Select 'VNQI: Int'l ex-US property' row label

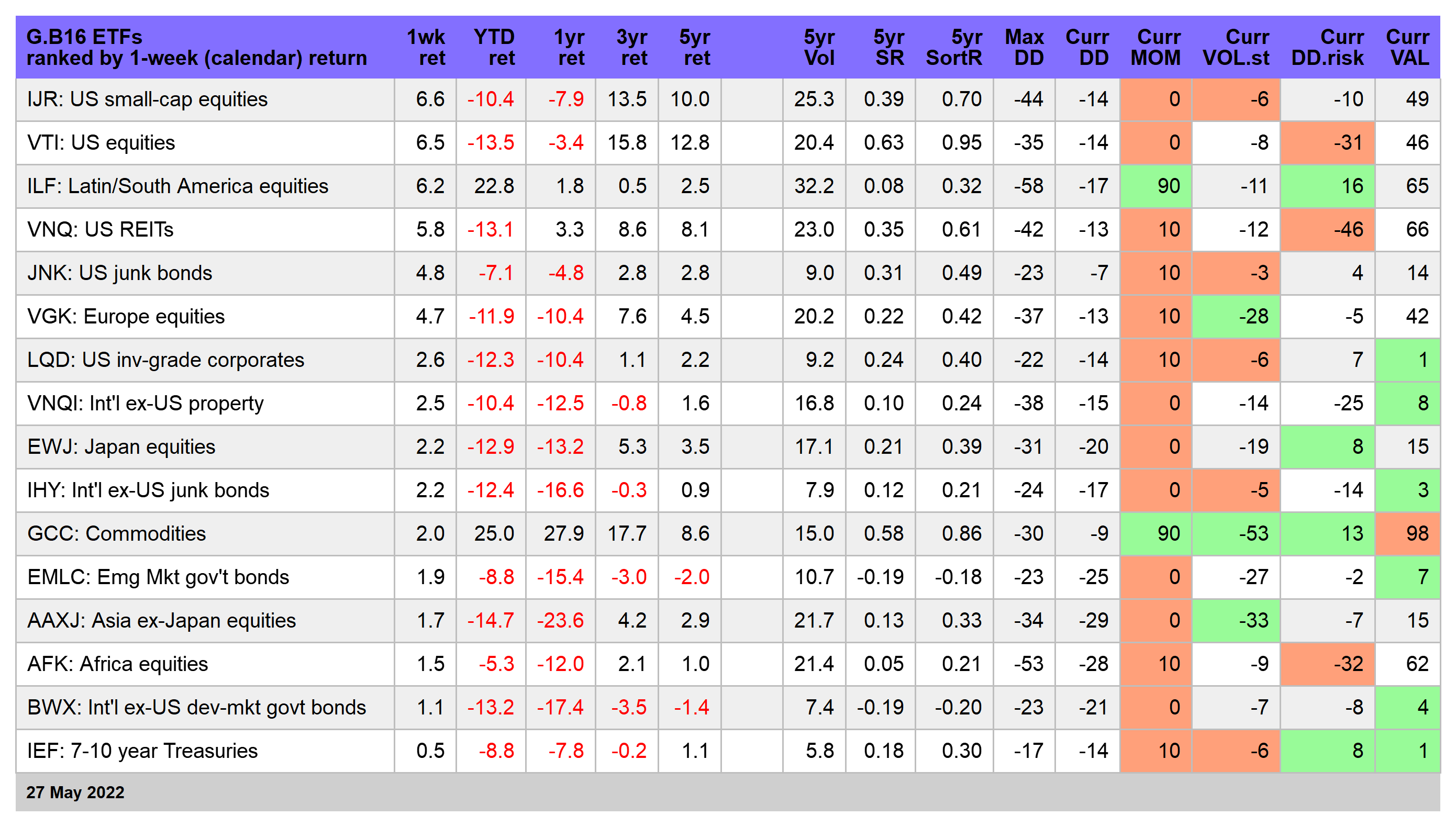pyautogui.click(x=146, y=403)
